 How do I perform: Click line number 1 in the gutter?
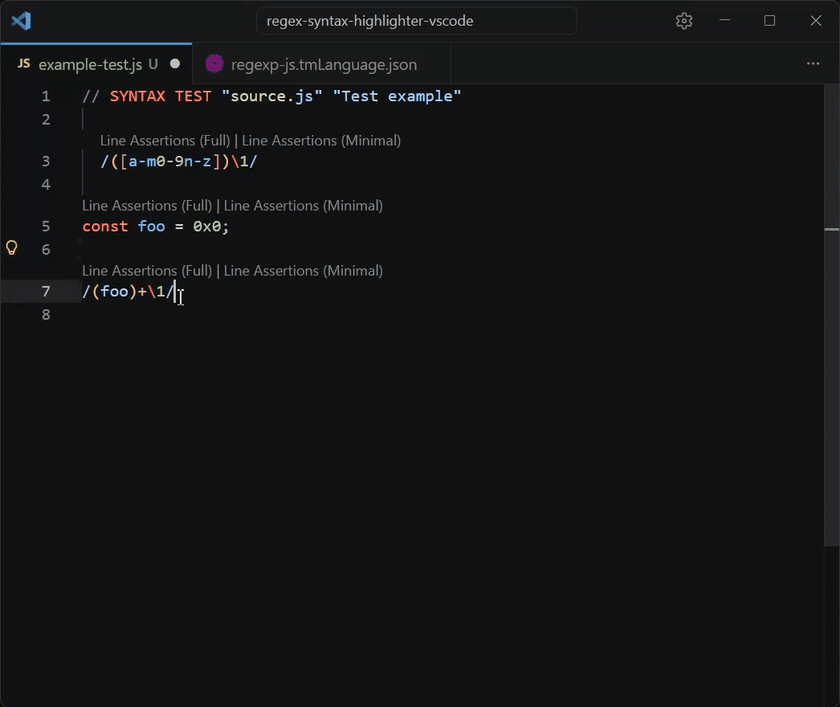pos(46,96)
